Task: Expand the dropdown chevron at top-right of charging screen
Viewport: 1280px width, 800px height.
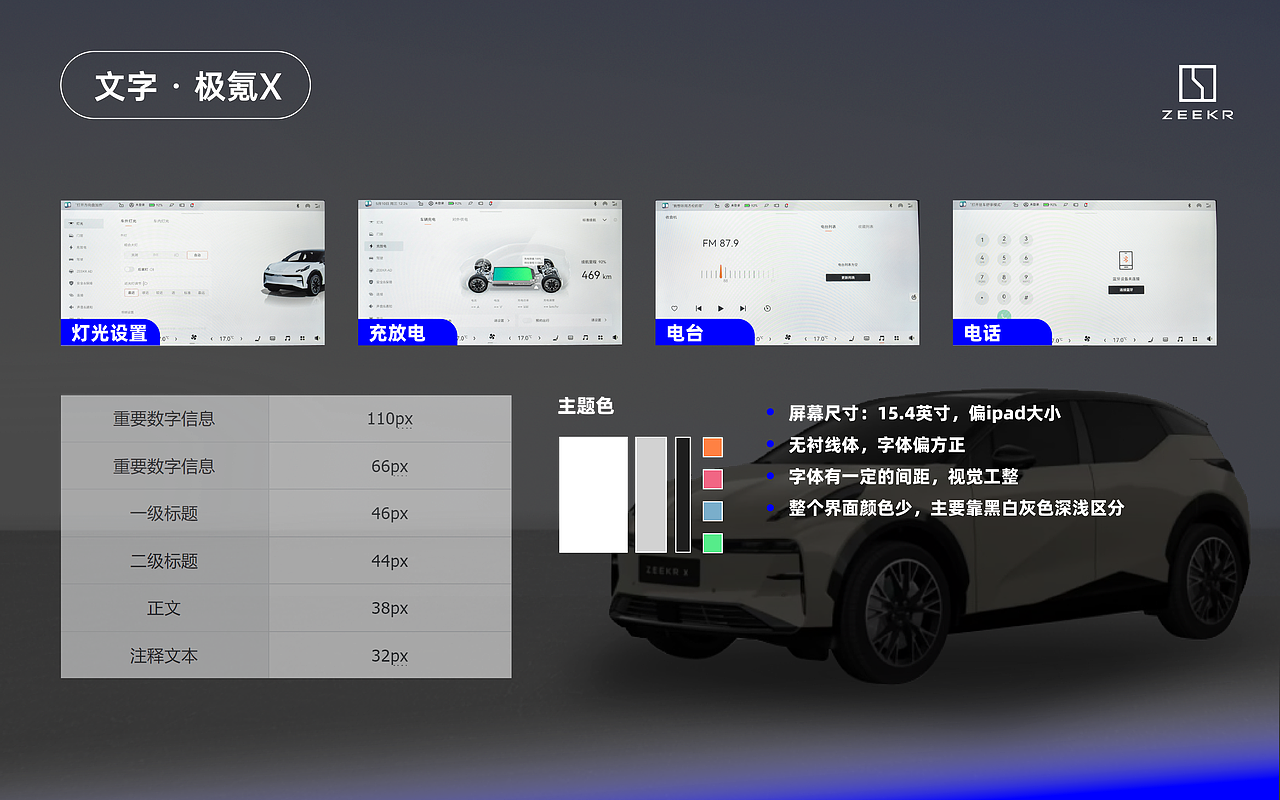Action: click(x=604, y=220)
